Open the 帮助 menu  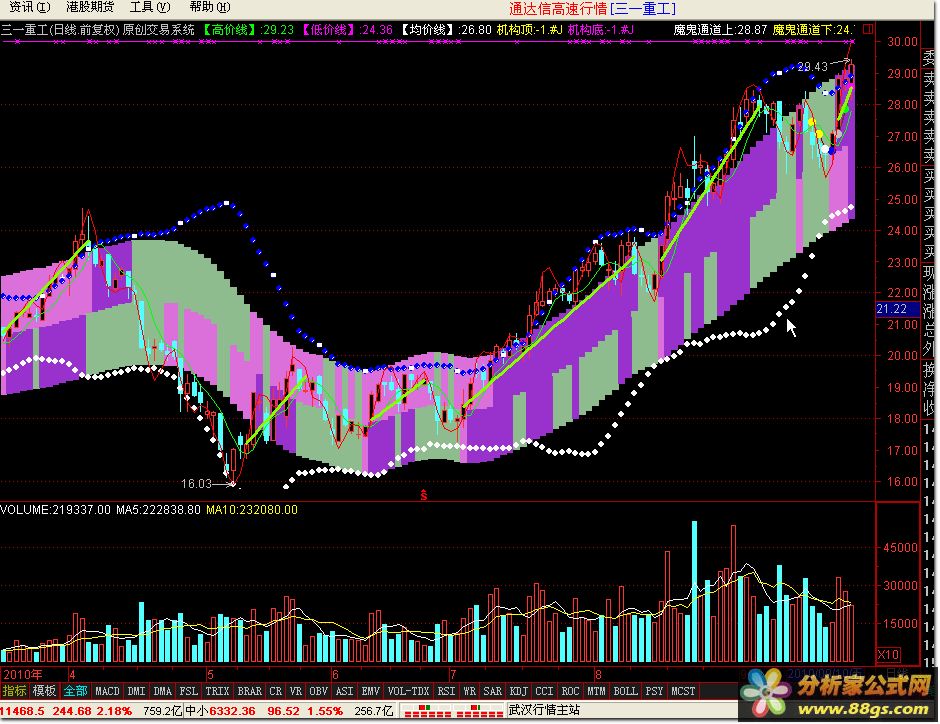point(210,7)
